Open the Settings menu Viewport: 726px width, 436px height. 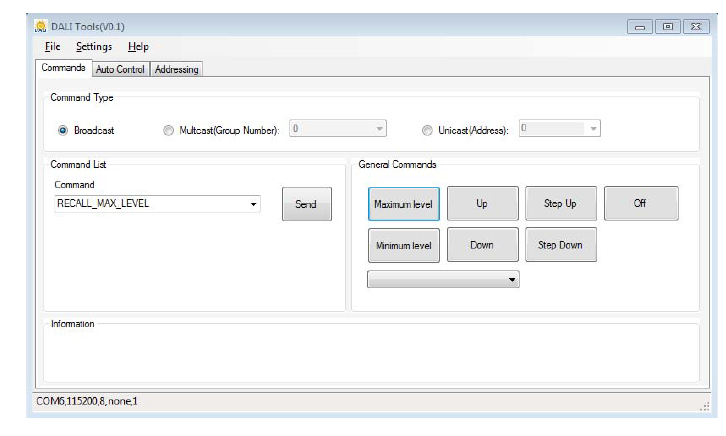tap(94, 47)
